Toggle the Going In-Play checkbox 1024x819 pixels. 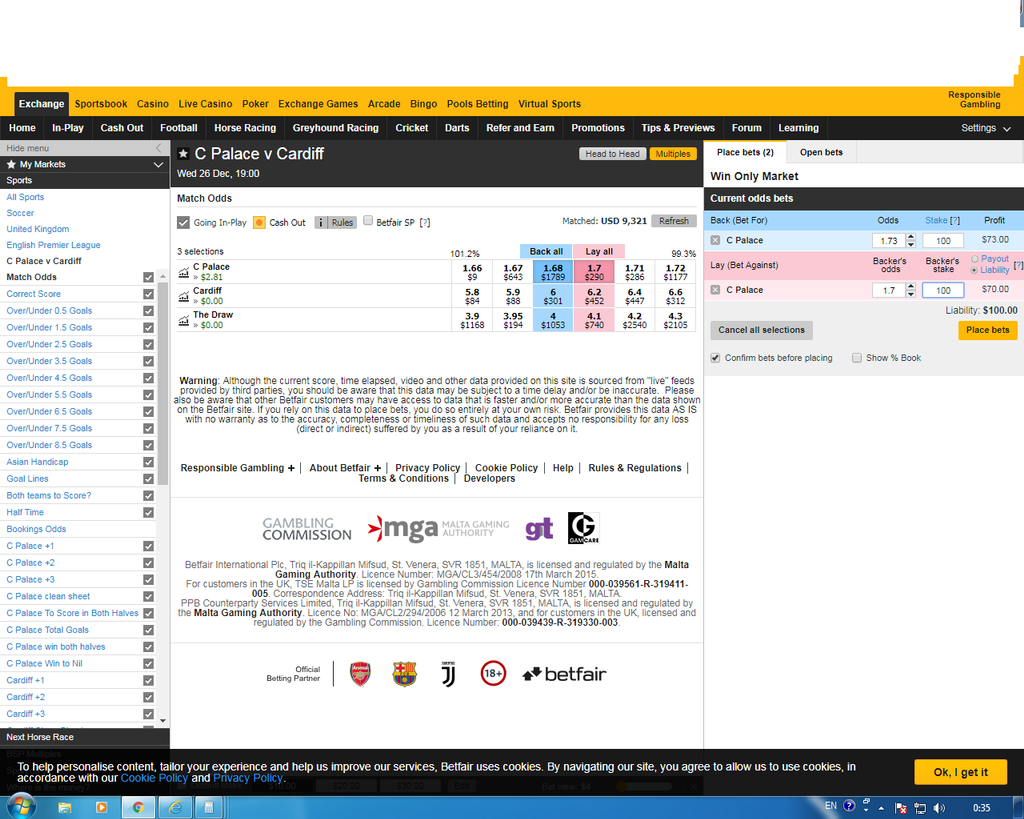(x=184, y=223)
